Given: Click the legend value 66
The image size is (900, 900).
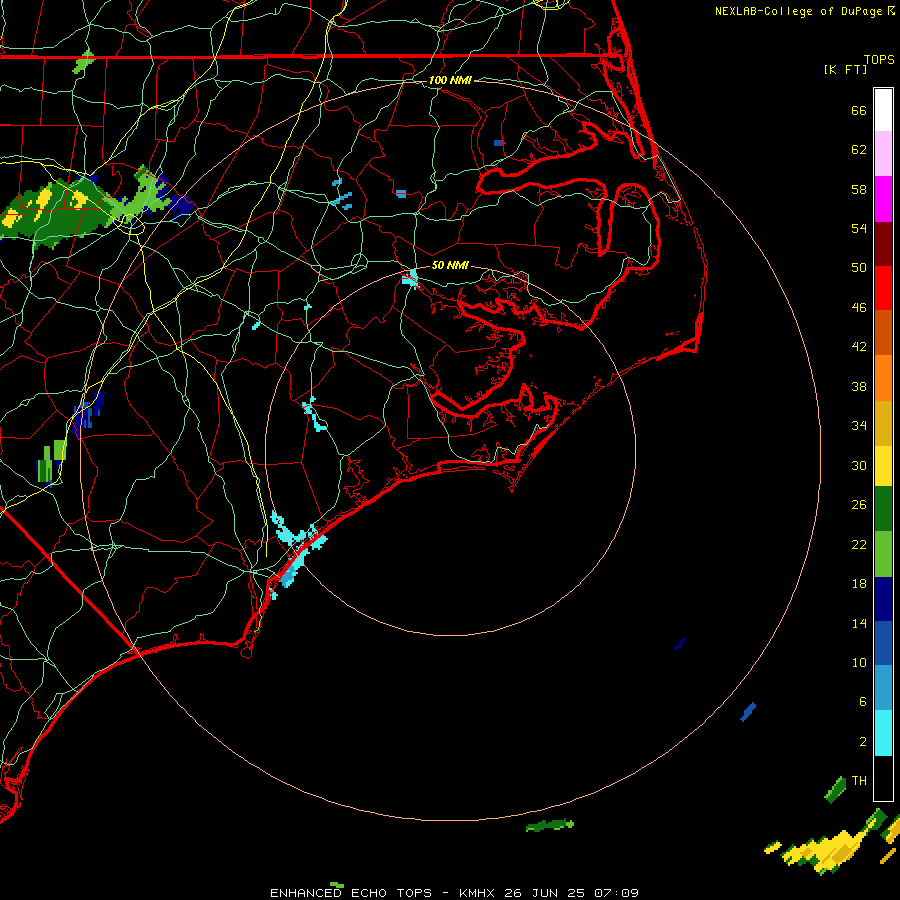Looking at the screenshot, I should click(859, 110).
